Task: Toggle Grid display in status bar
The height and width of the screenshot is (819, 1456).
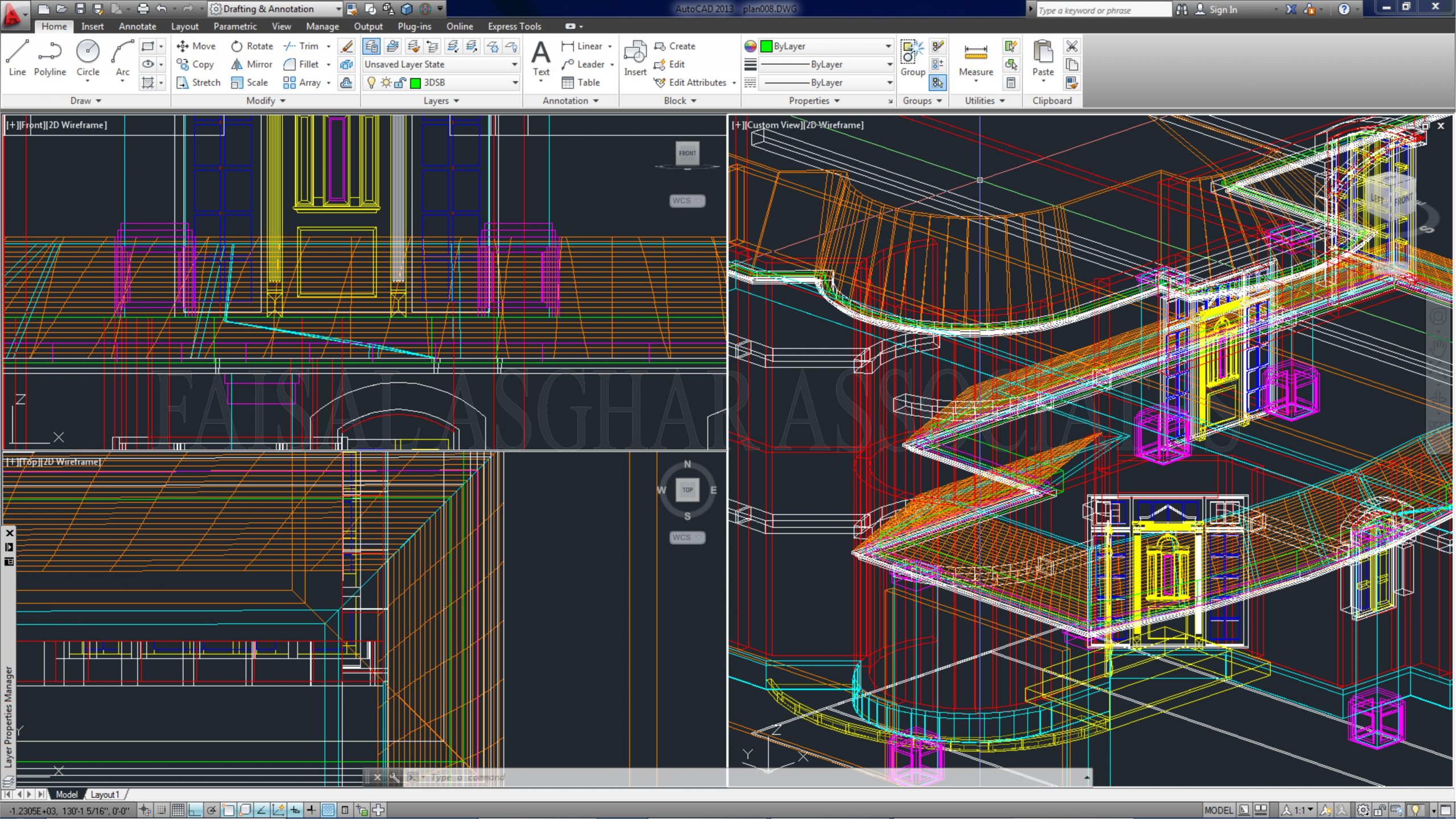Action: coord(178,810)
